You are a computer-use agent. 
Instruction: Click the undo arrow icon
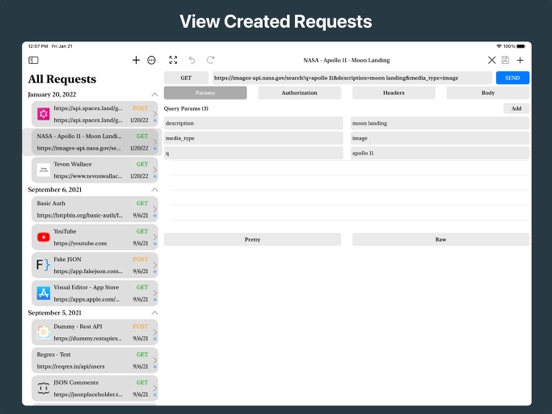[x=192, y=60]
